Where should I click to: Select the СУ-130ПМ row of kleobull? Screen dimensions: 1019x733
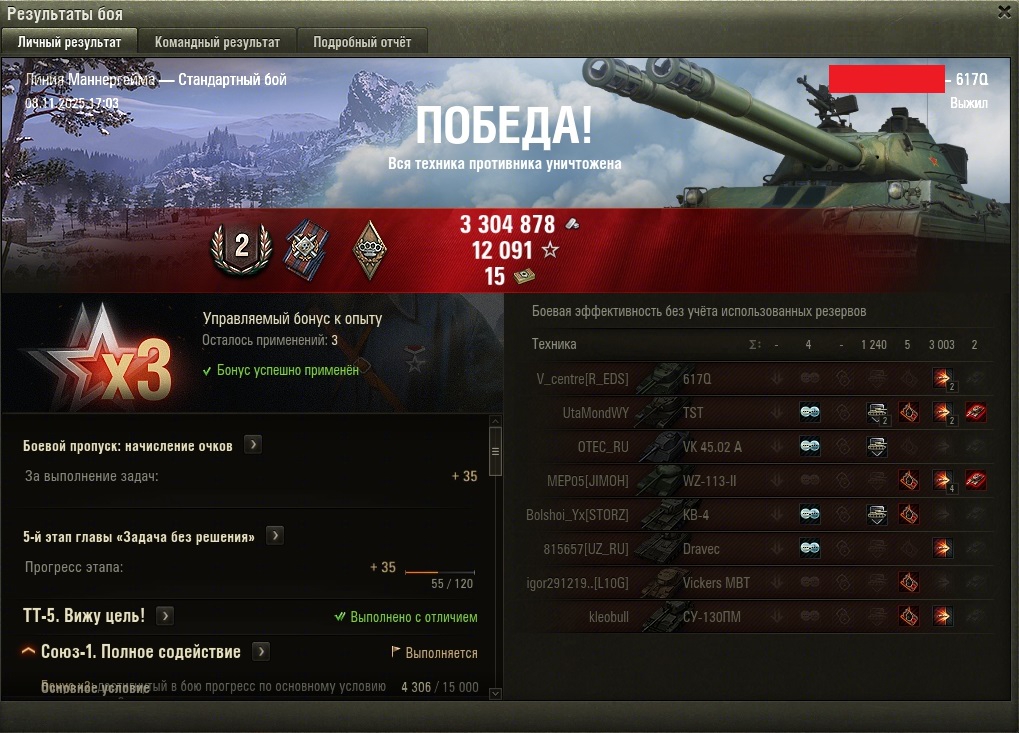click(x=759, y=617)
